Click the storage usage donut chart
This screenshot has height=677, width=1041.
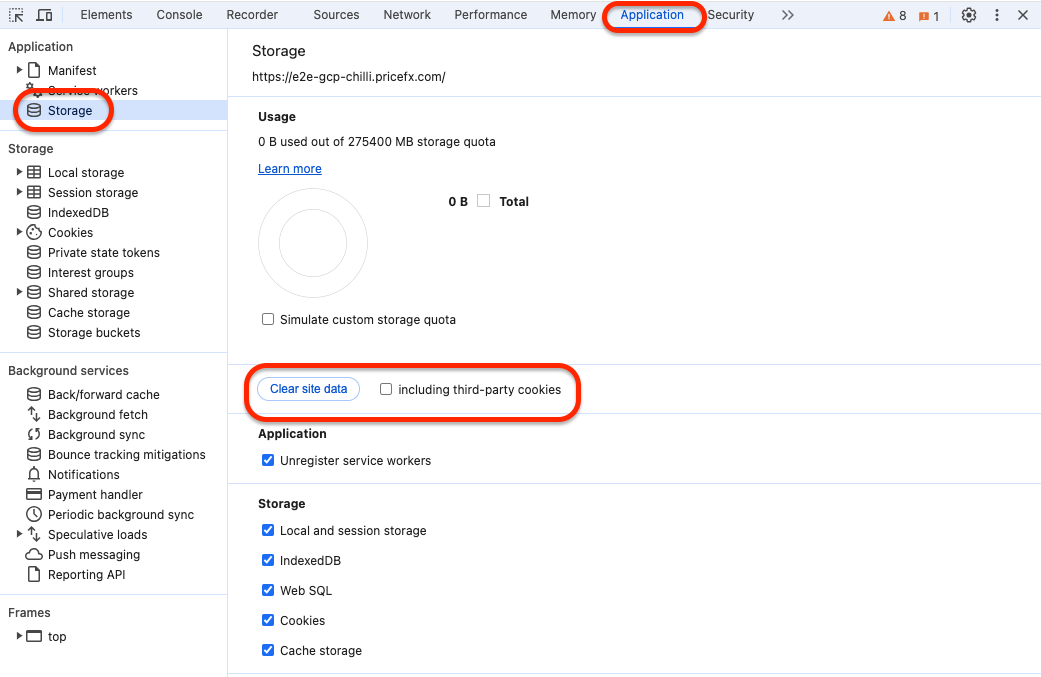(x=313, y=242)
